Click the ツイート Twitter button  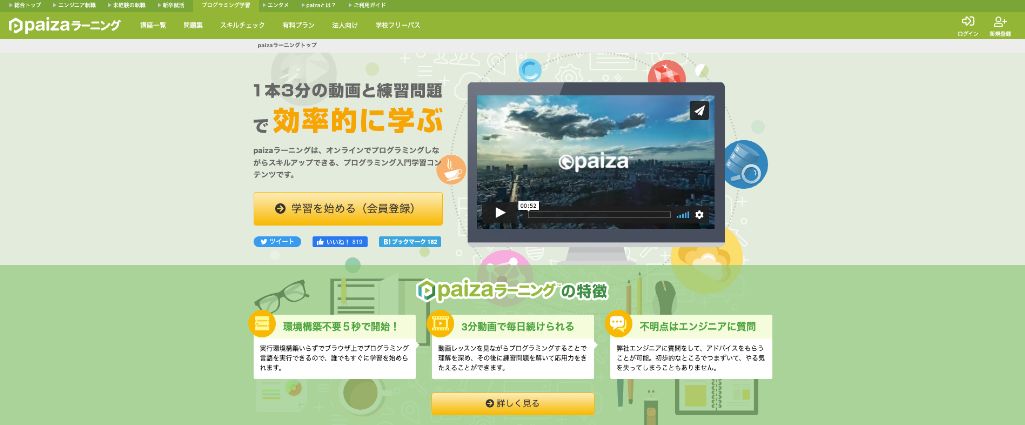tap(277, 241)
